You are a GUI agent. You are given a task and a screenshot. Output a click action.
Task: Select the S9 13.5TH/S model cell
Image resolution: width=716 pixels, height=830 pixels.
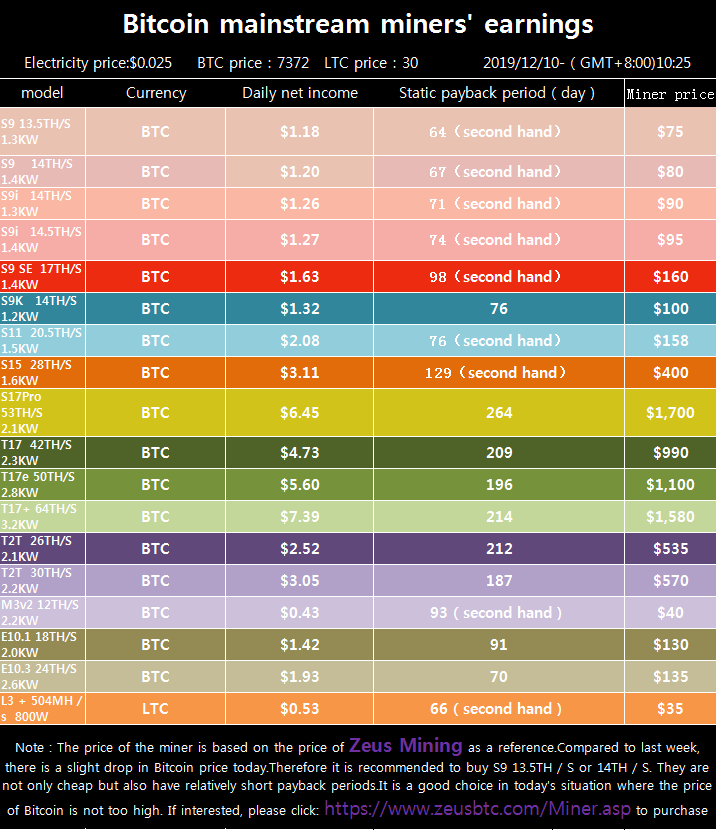coord(42,132)
